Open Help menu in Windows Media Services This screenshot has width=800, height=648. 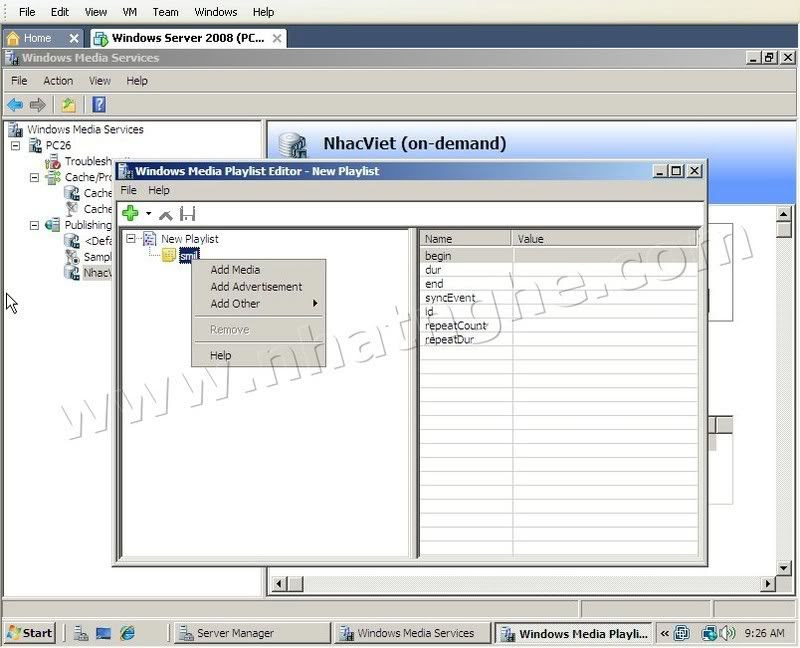tap(137, 81)
